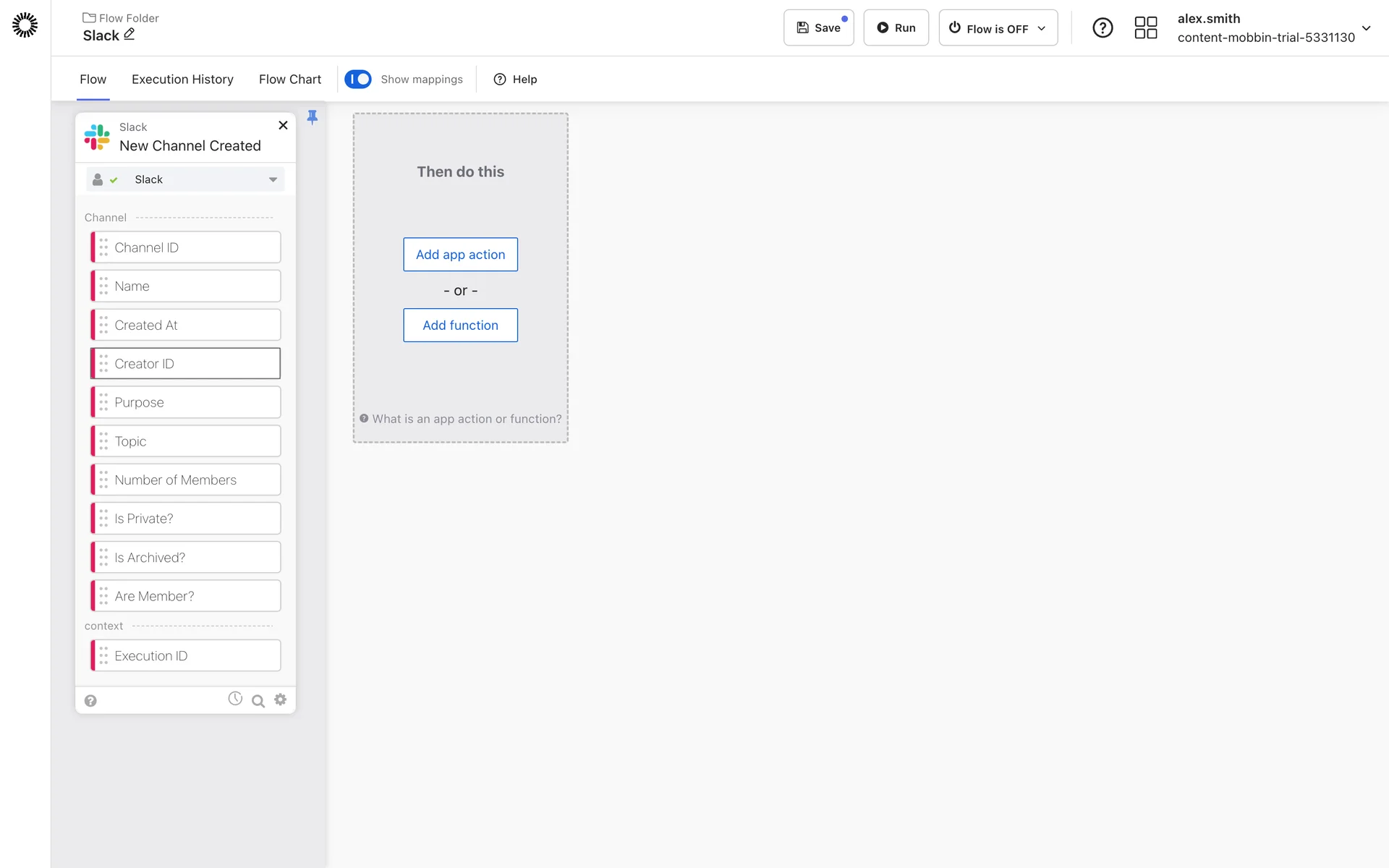Click the pencil icon to rename flow
Viewport: 1389px width, 868px height.
[129, 35]
